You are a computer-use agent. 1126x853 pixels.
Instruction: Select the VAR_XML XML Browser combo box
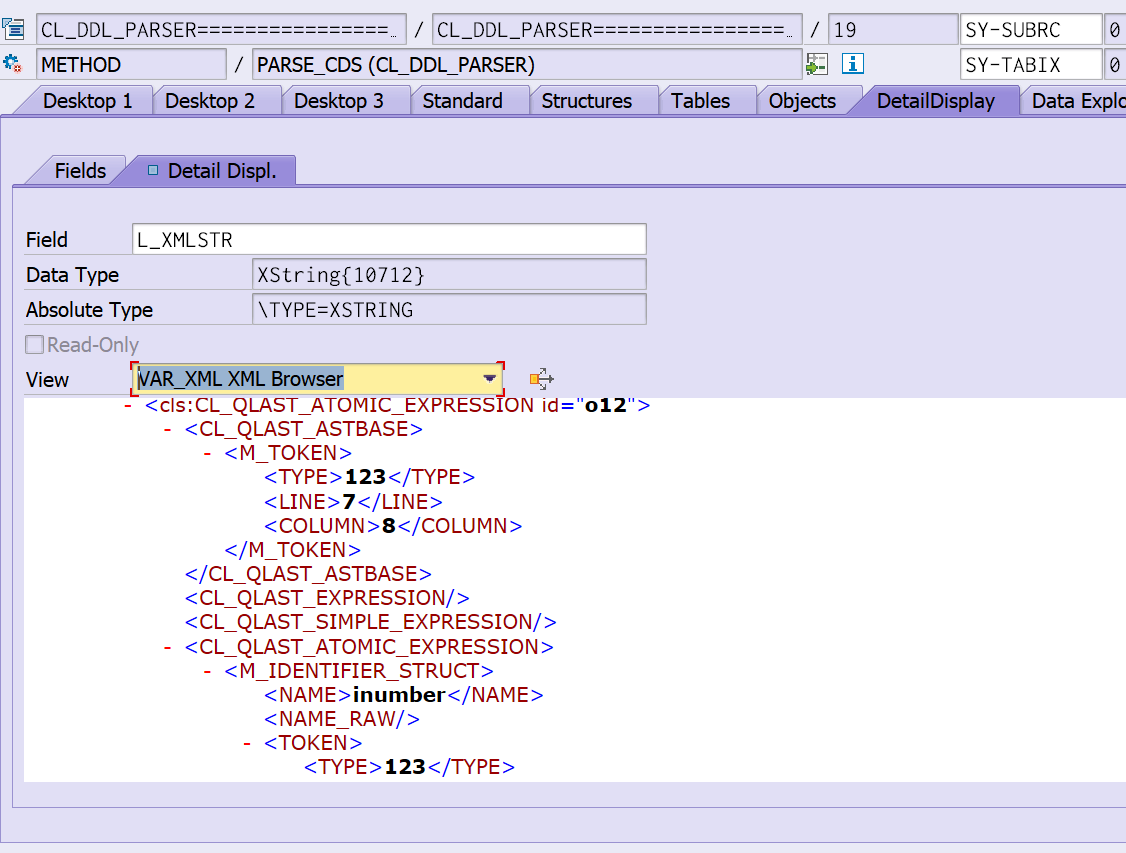click(x=317, y=378)
